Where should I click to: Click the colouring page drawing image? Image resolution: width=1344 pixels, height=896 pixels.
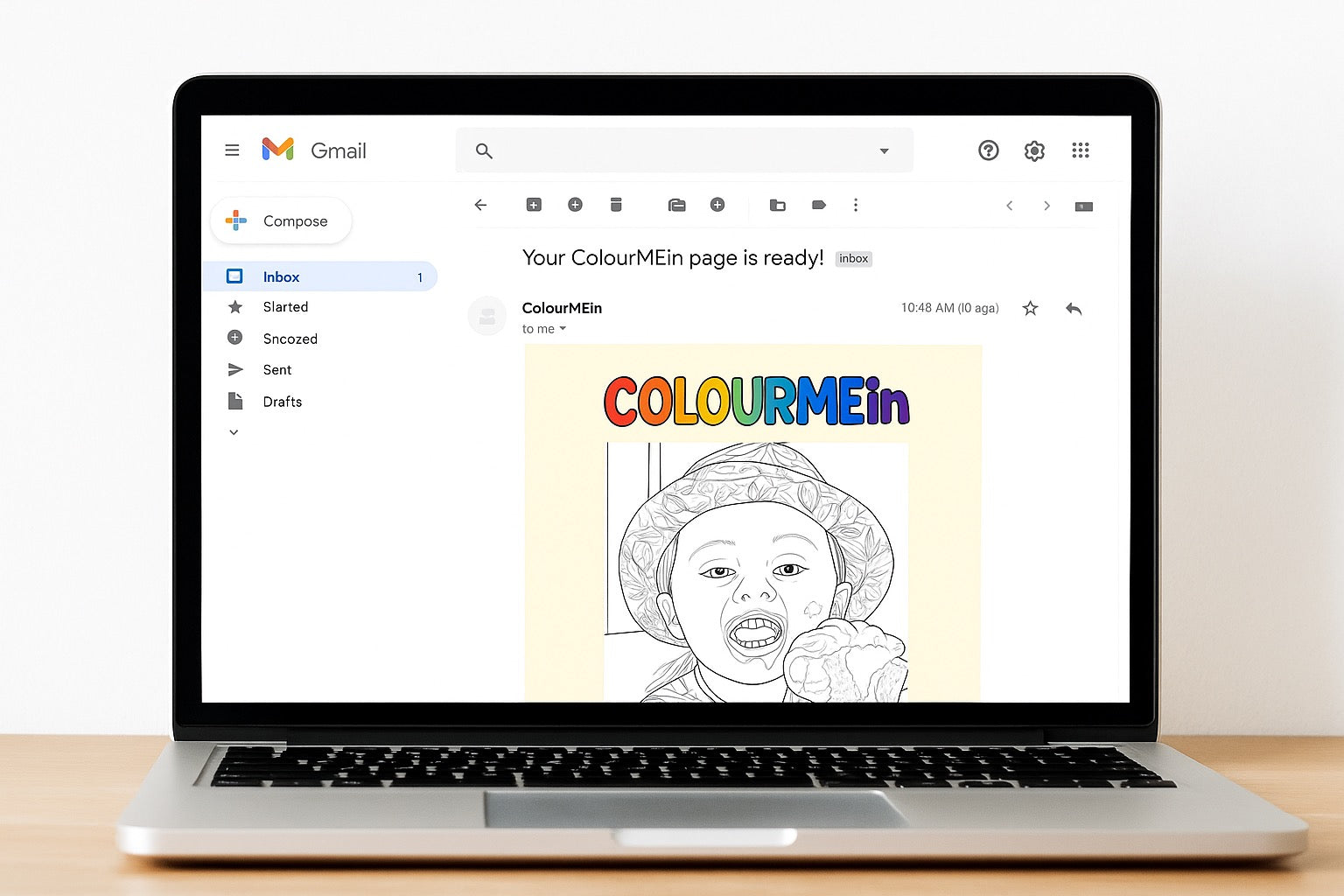point(756,572)
